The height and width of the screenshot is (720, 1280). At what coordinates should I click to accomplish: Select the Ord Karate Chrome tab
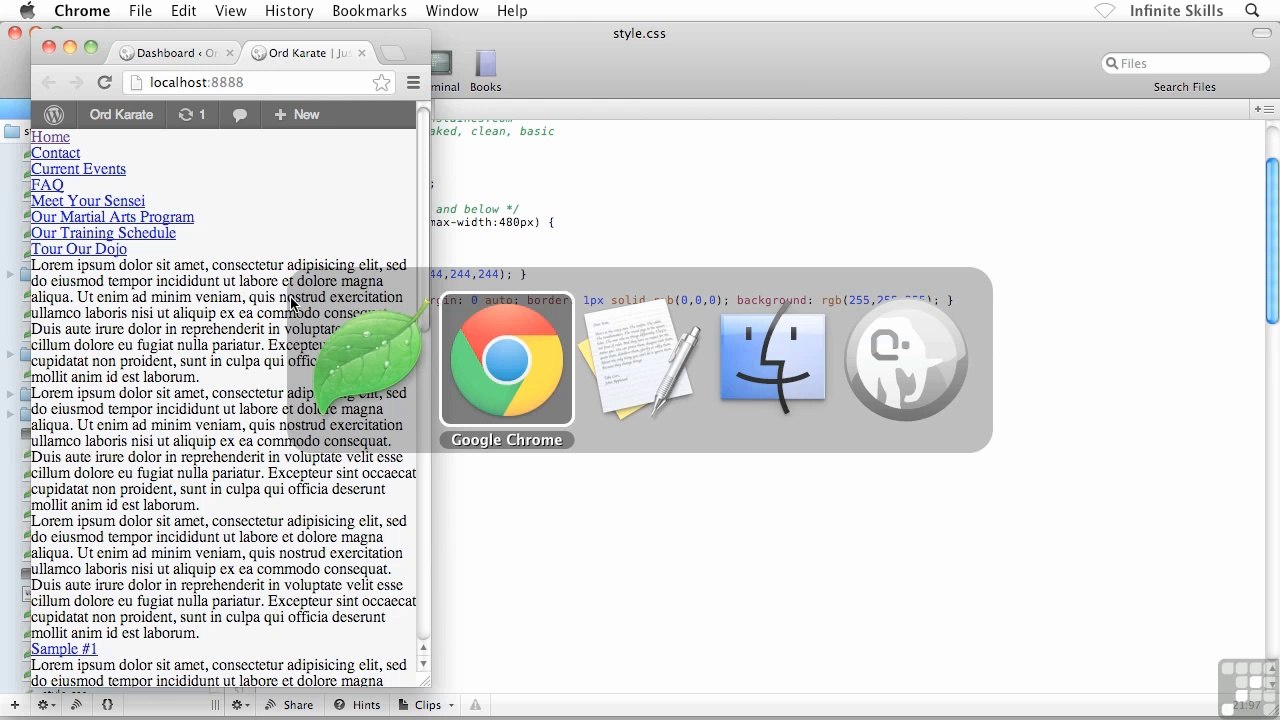(x=309, y=53)
